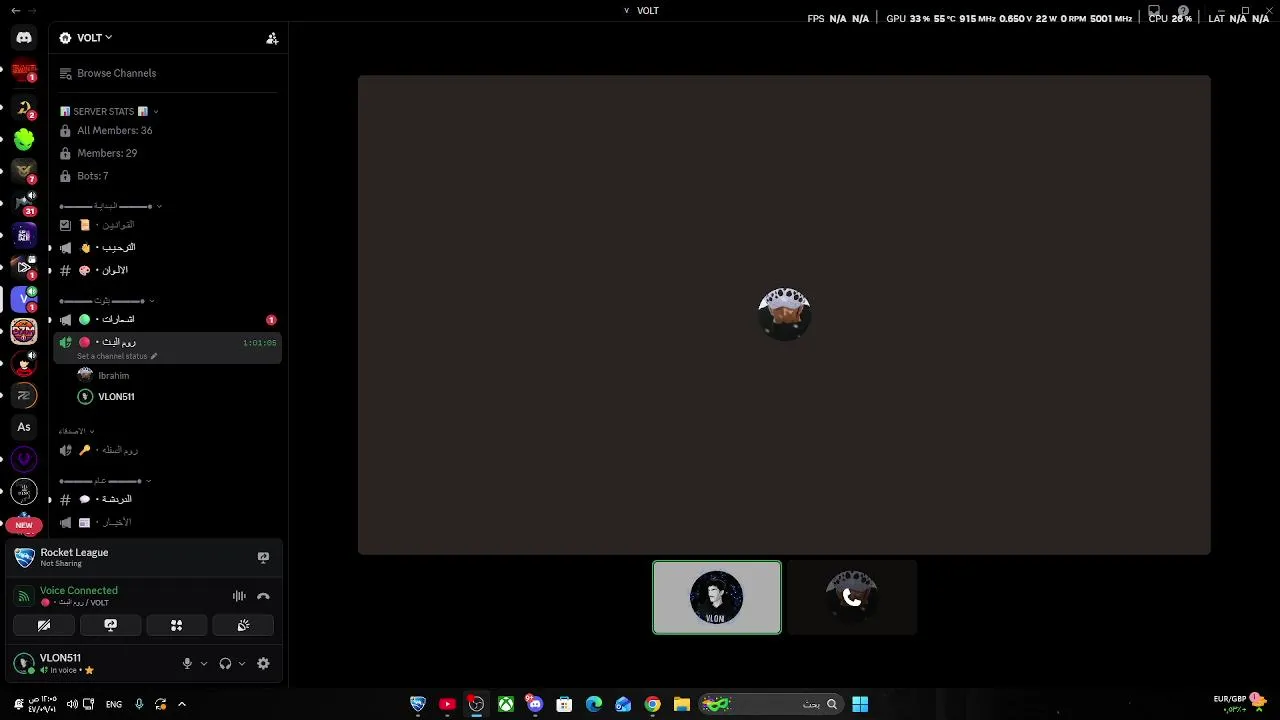Open the invite people icon beside VOLT
The height and width of the screenshot is (720, 1280).
(272, 38)
